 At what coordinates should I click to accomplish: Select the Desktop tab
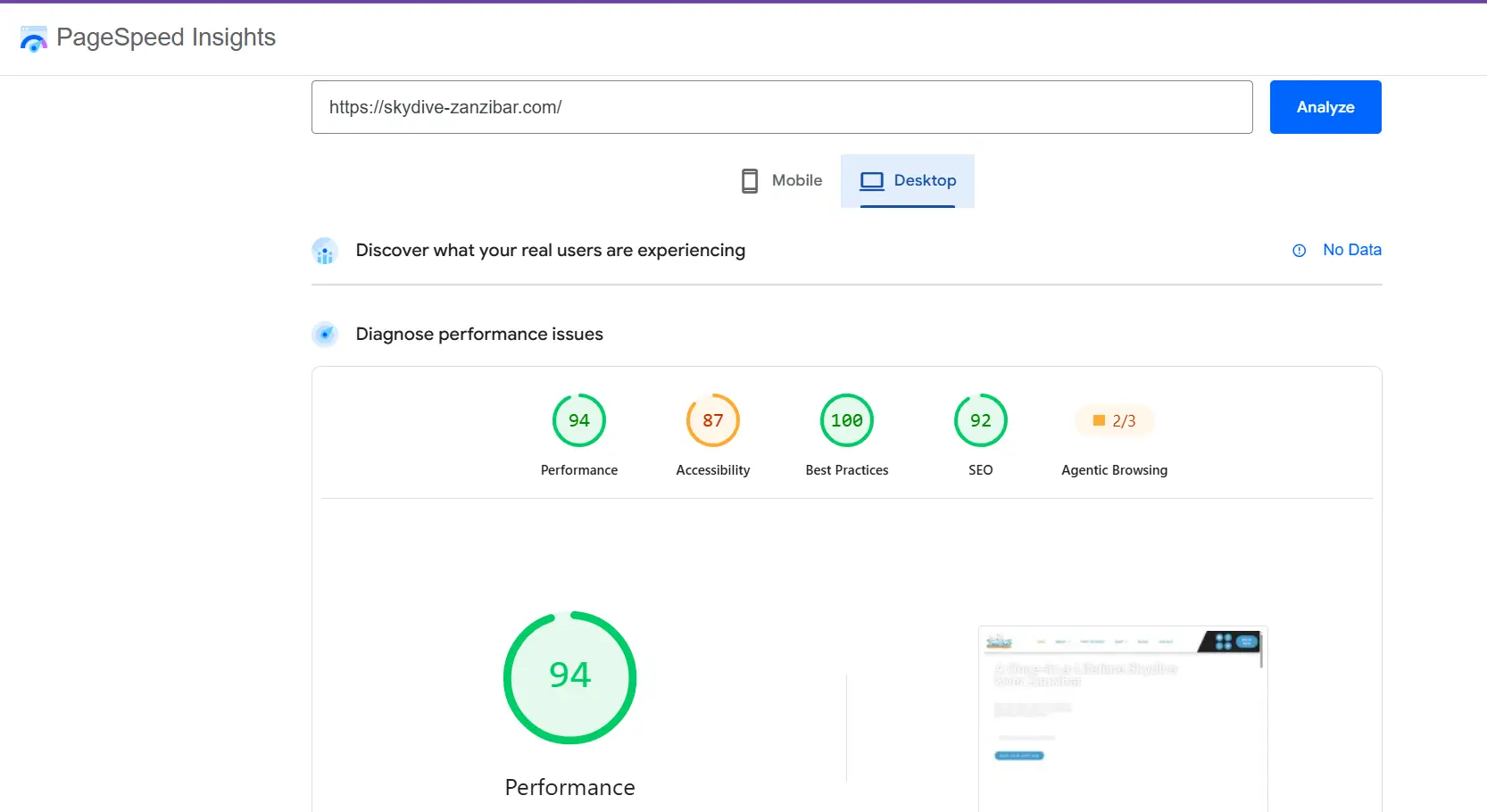(x=908, y=181)
